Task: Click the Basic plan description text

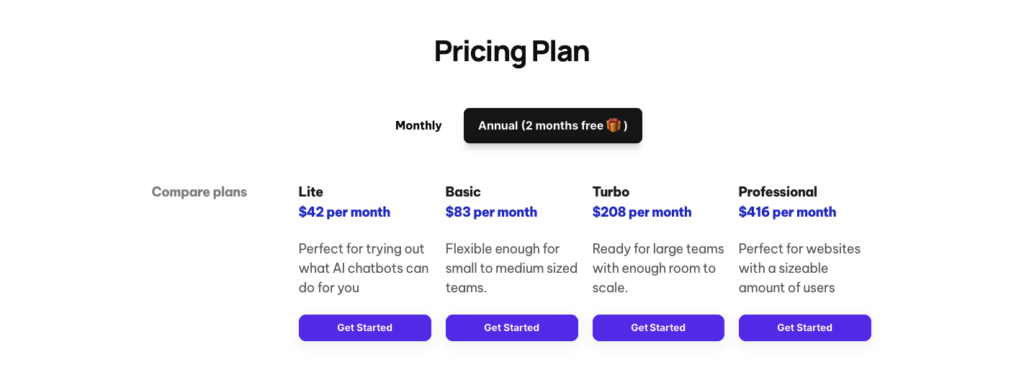Action: (x=511, y=268)
